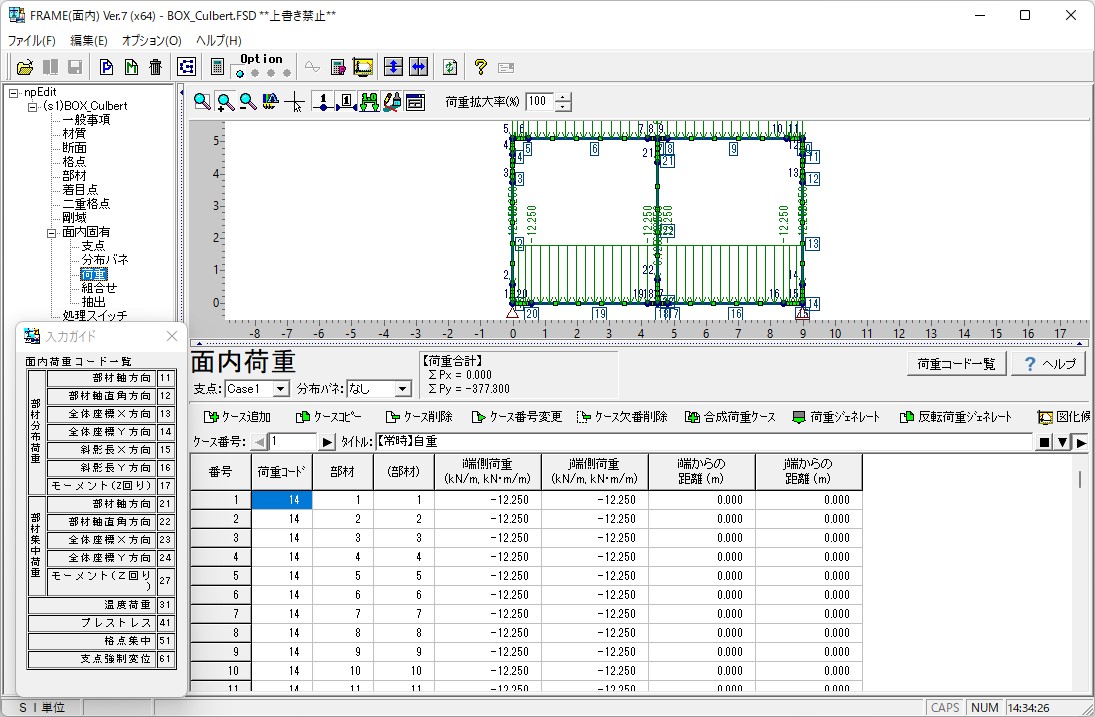Toggle the member number display icon
The width and height of the screenshot is (1095, 717).
tap(346, 101)
